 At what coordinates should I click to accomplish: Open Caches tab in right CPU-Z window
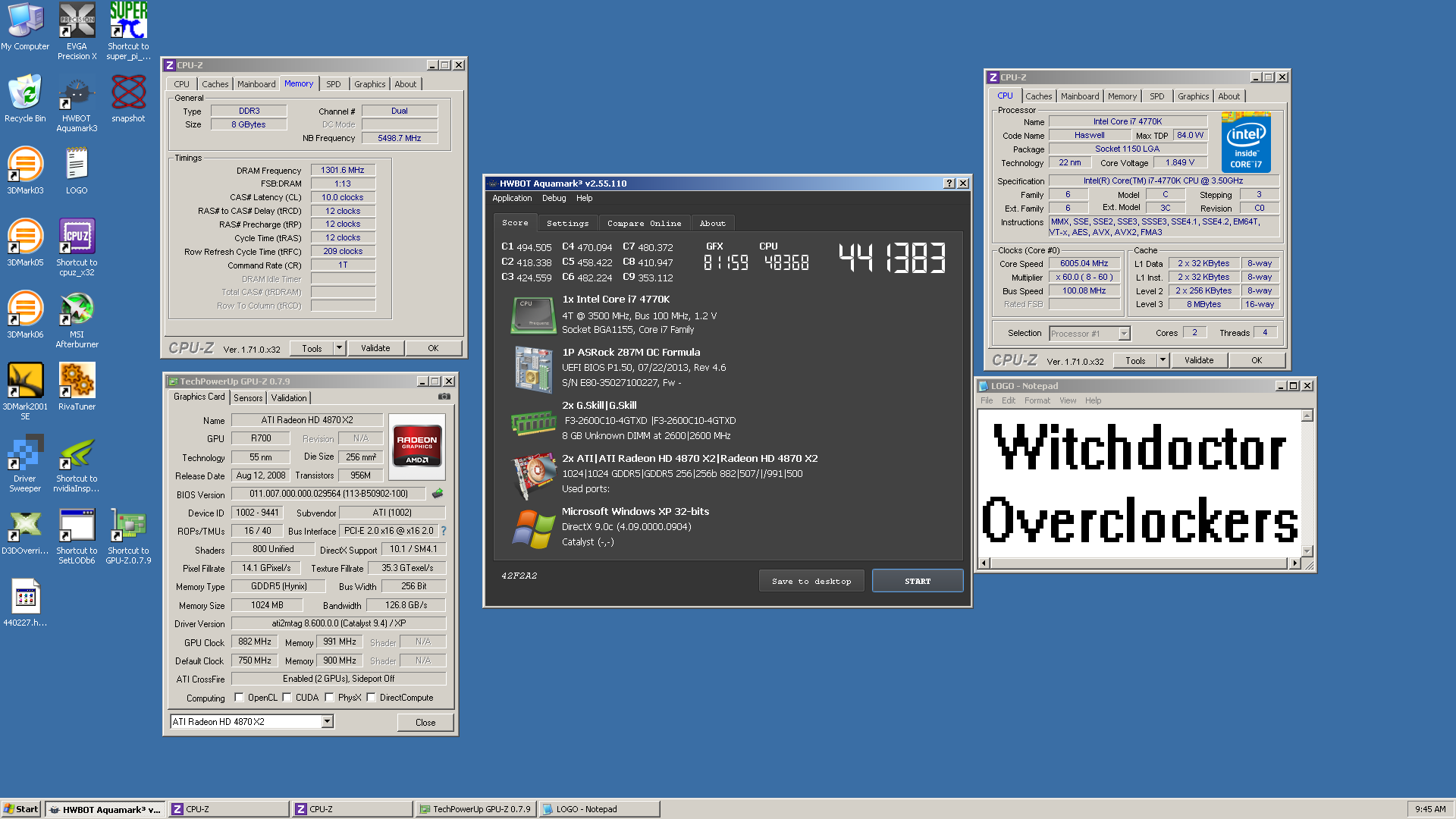pos(1039,96)
